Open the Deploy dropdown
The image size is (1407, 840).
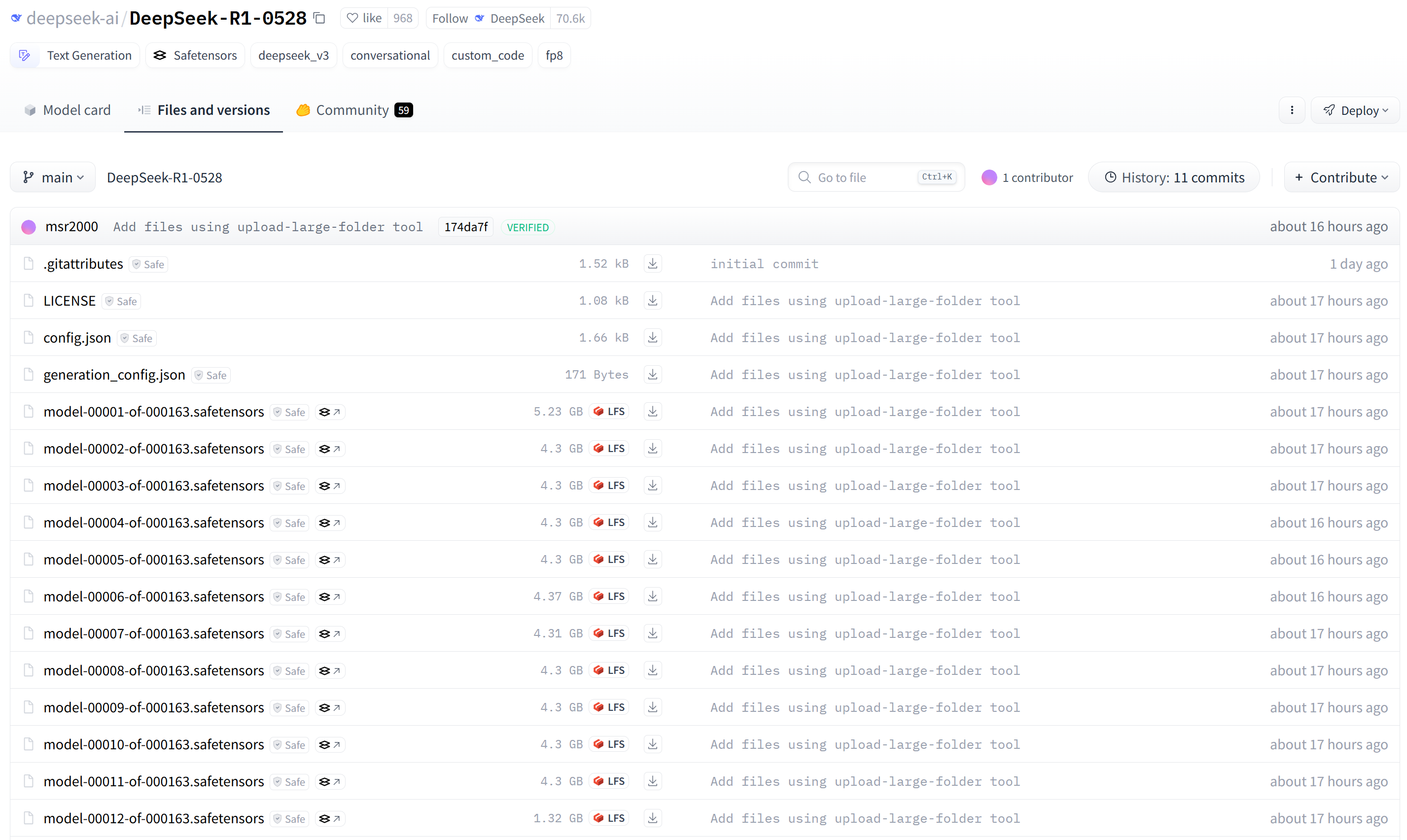pyautogui.click(x=1355, y=110)
